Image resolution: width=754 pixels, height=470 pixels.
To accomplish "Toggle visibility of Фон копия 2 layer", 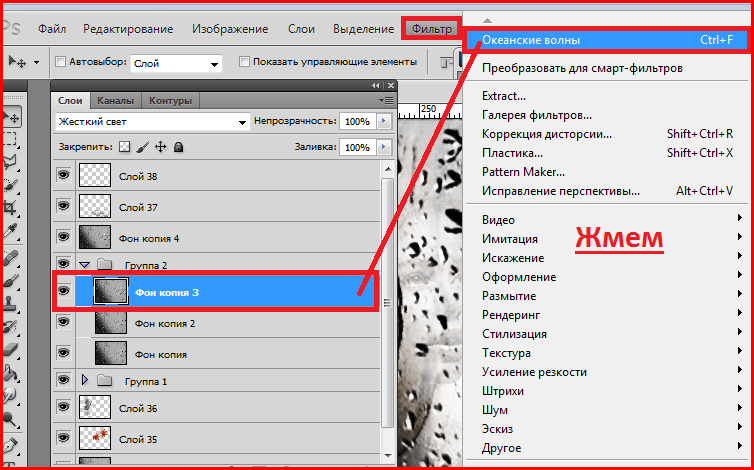I will click(x=63, y=322).
